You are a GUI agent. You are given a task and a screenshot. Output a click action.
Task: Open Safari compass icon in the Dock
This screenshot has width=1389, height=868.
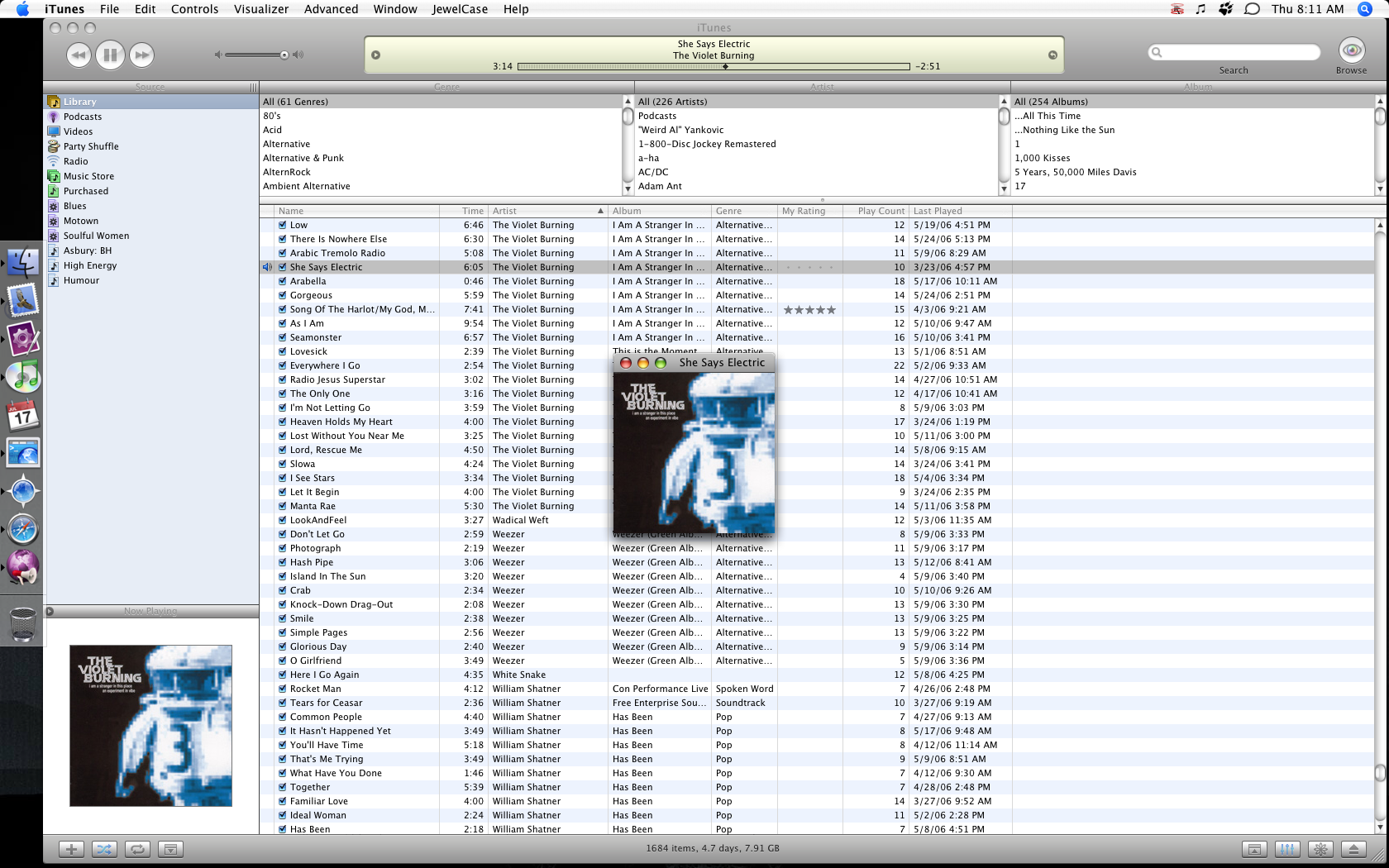[23, 529]
